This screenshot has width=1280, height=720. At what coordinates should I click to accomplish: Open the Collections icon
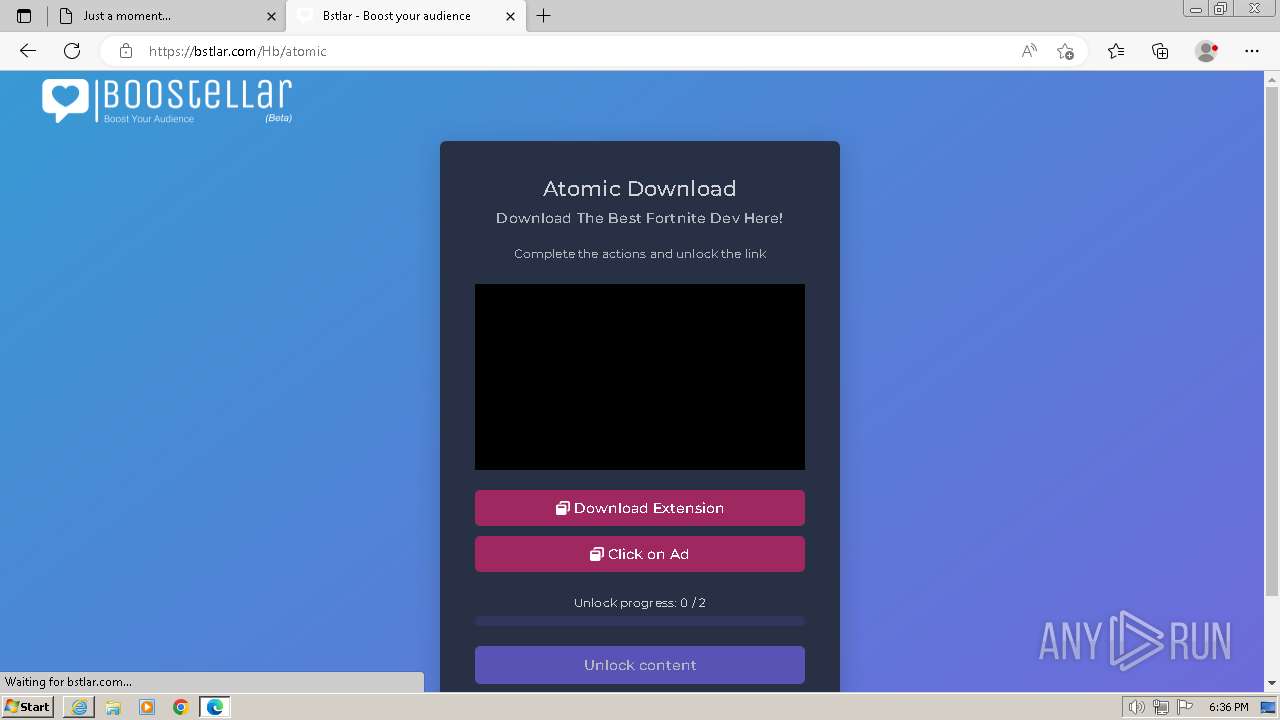tap(1160, 51)
